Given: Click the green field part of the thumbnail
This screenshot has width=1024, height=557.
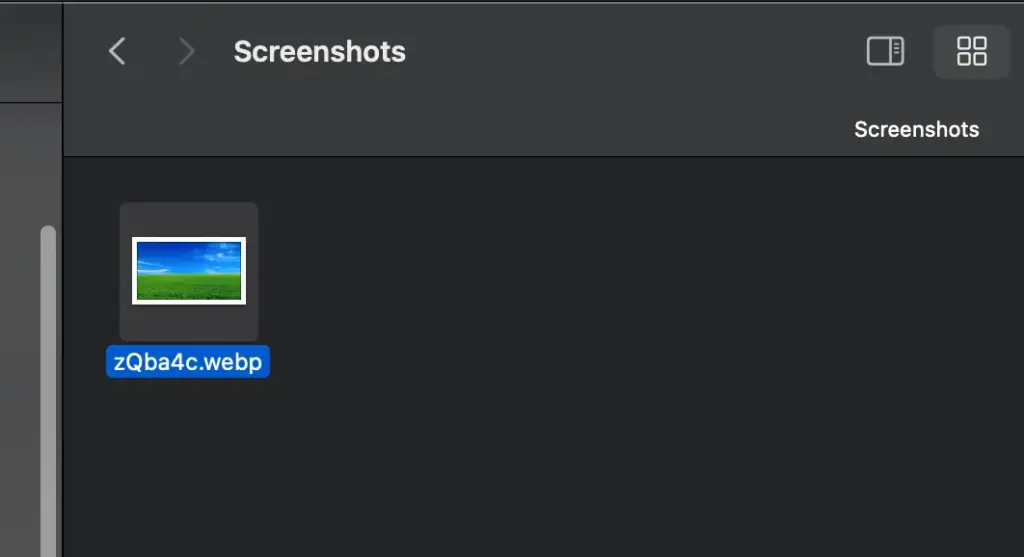Looking at the screenshot, I should (x=189, y=288).
